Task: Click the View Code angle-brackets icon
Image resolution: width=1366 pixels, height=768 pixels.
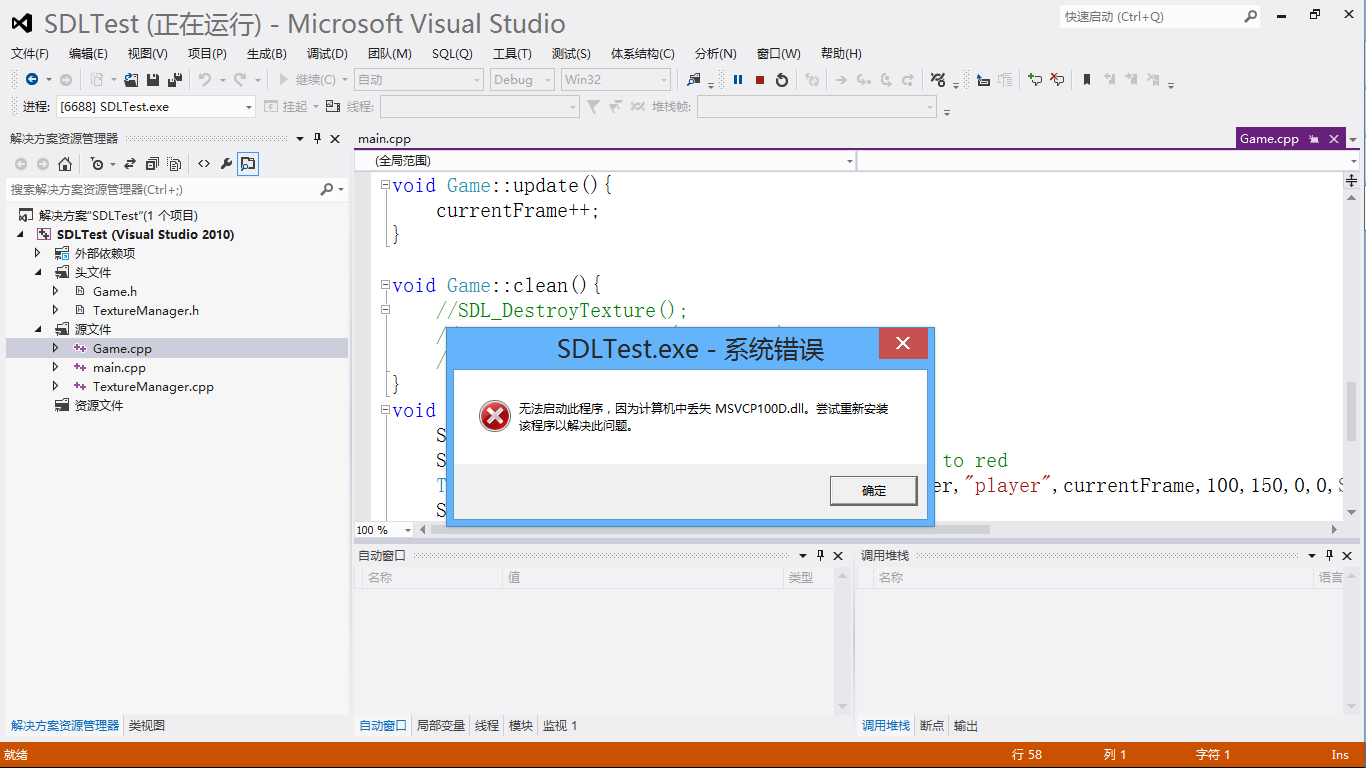Action: [x=204, y=164]
